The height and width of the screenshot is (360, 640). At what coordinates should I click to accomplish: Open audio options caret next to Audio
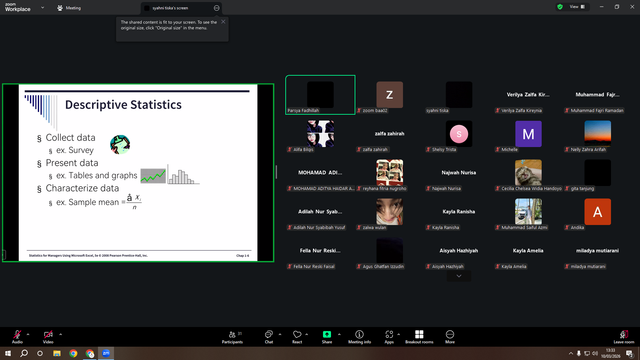(x=28, y=334)
